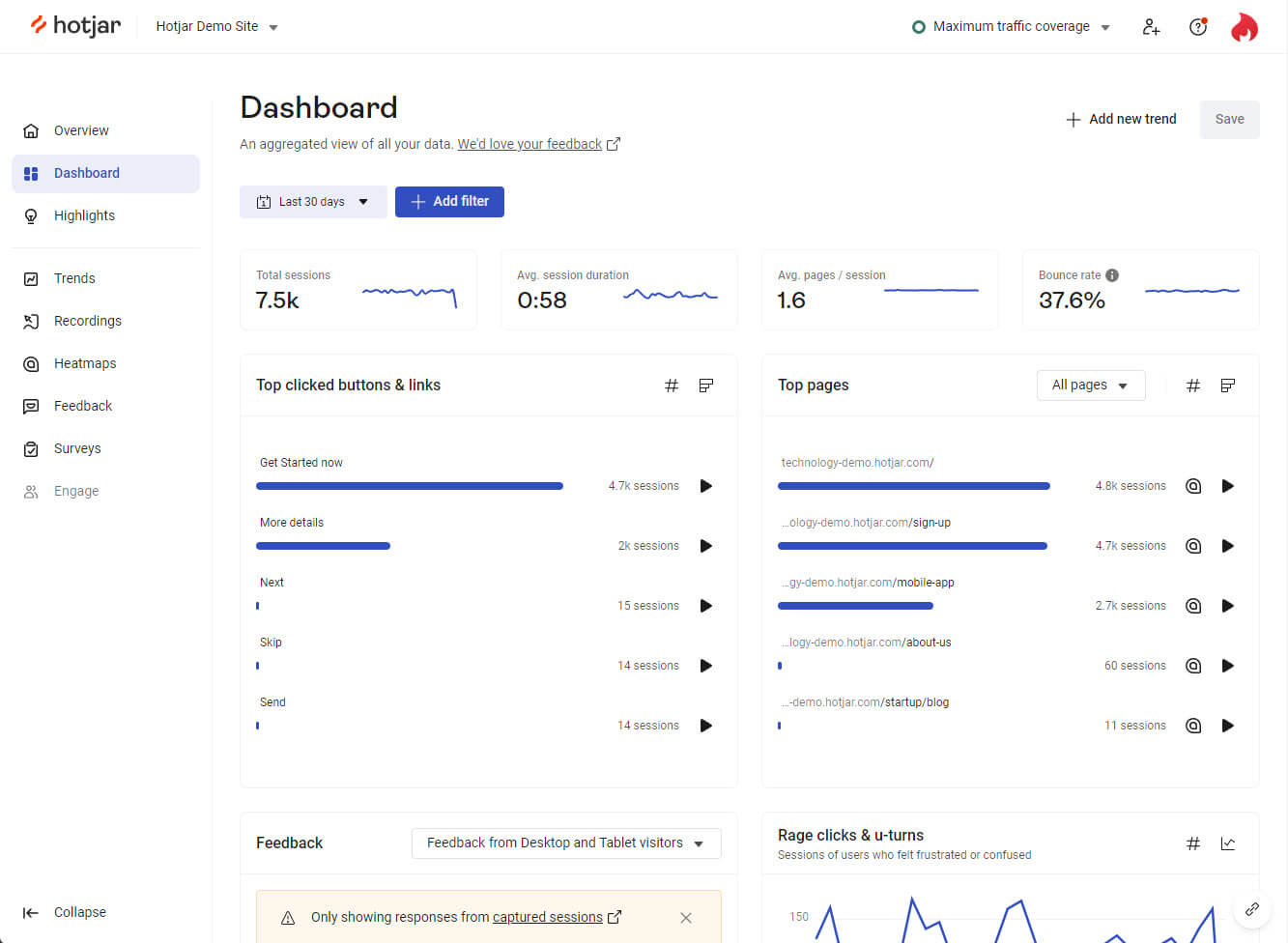Go to Overview in the sidebar
Image resolution: width=1288 pixels, height=943 pixels.
click(x=105, y=130)
